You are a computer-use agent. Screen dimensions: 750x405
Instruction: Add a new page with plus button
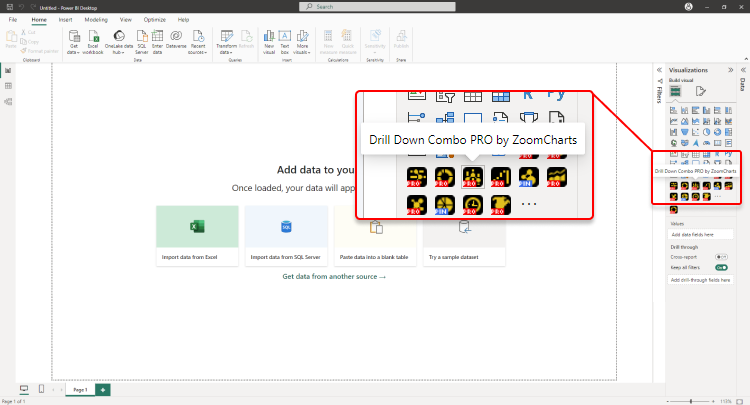click(103, 390)
